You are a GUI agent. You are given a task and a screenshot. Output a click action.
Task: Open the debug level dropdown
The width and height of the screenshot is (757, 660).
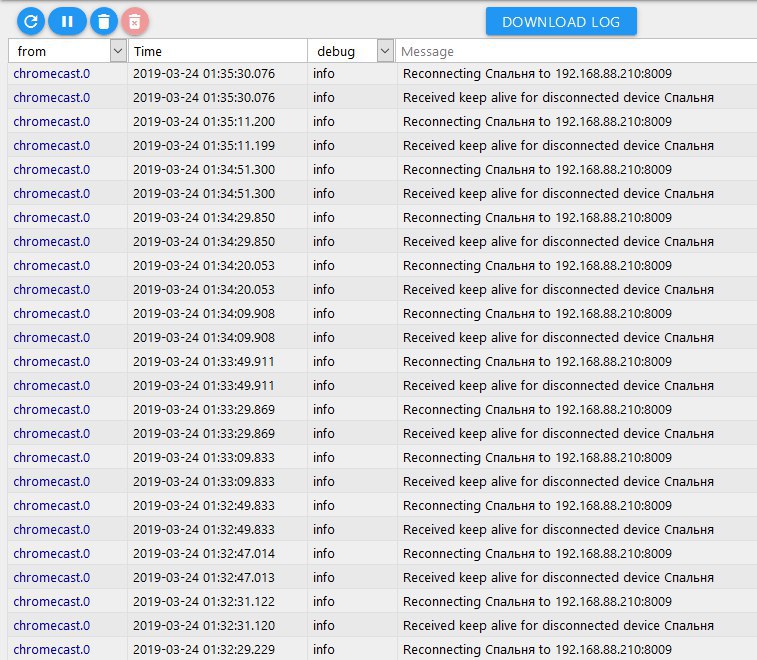pyautogui.click(x=351, y=51)
